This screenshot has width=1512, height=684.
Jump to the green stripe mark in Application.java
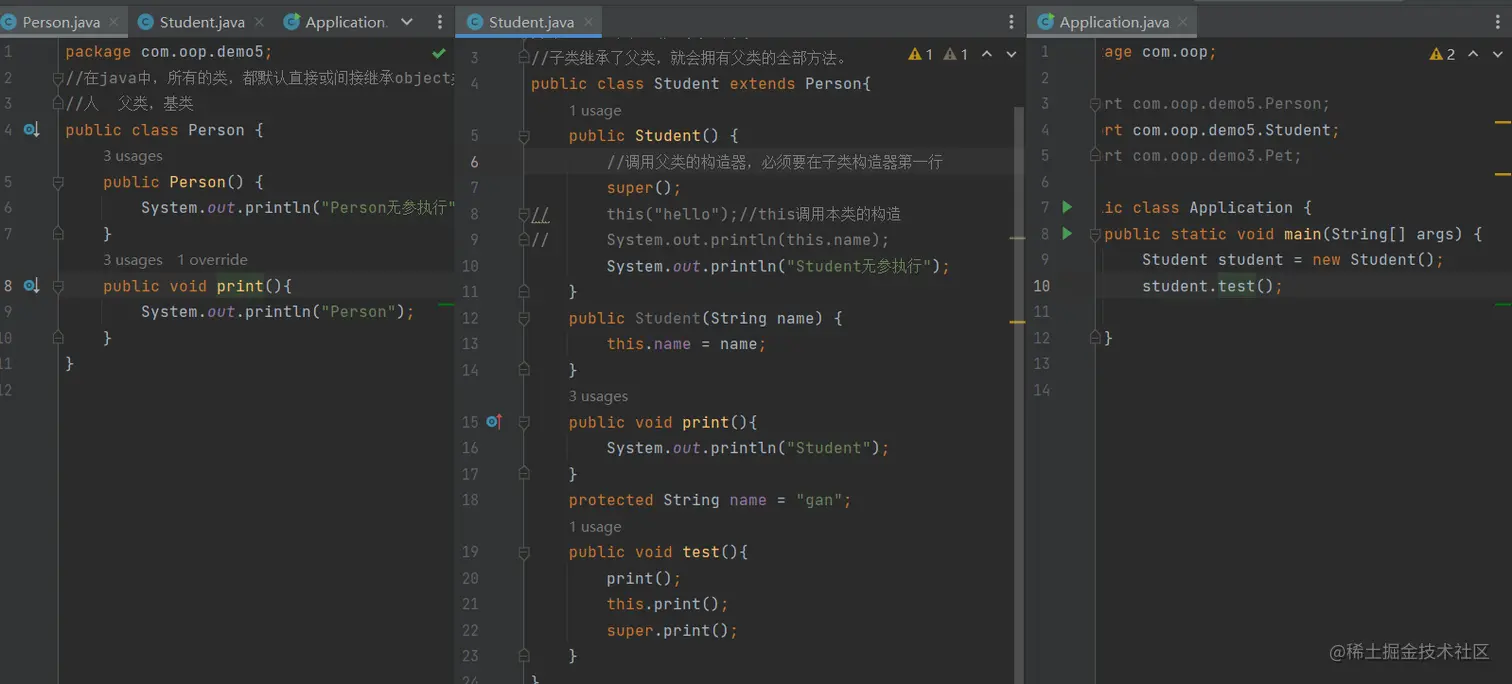(1503, 304)
